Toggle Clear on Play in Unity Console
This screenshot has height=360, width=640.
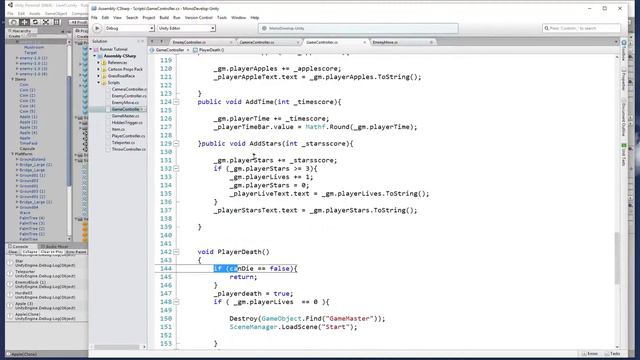[51, 252]
